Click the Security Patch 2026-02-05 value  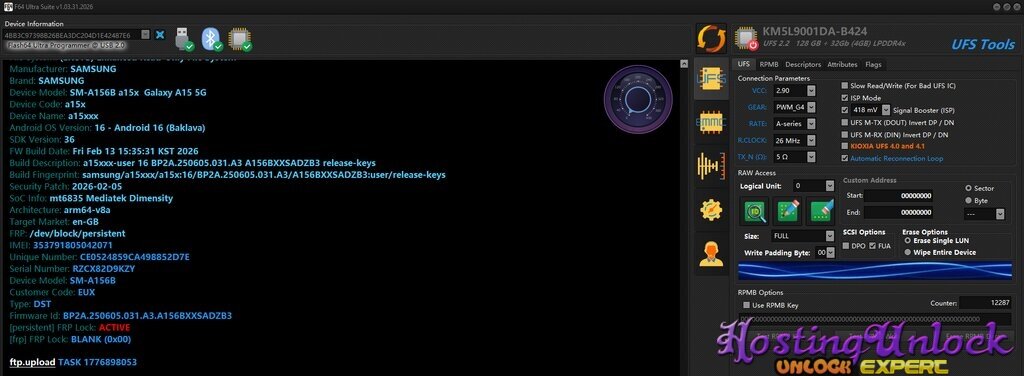97,186
